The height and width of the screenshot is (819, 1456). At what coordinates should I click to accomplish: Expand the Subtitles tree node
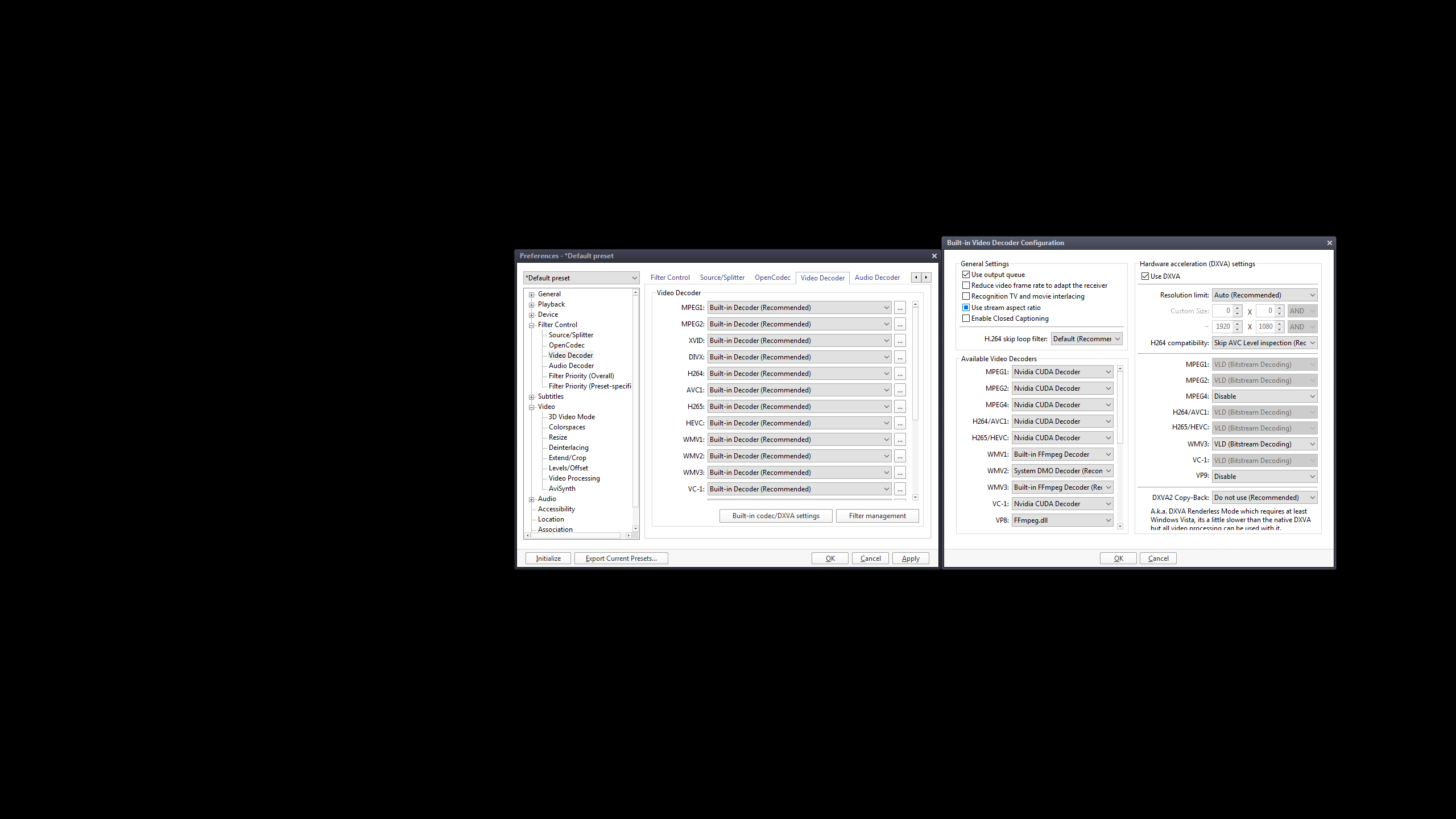coord(532,397)
